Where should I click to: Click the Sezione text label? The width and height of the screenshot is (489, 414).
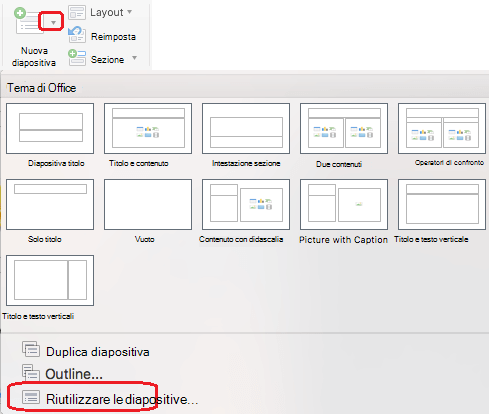point(108,60)
